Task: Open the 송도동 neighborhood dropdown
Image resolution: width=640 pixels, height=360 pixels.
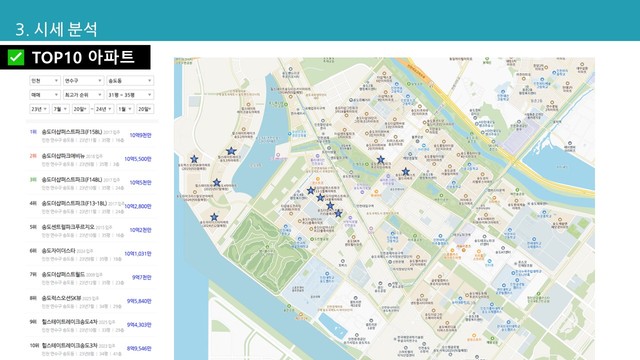Action: tap(130, 81)
